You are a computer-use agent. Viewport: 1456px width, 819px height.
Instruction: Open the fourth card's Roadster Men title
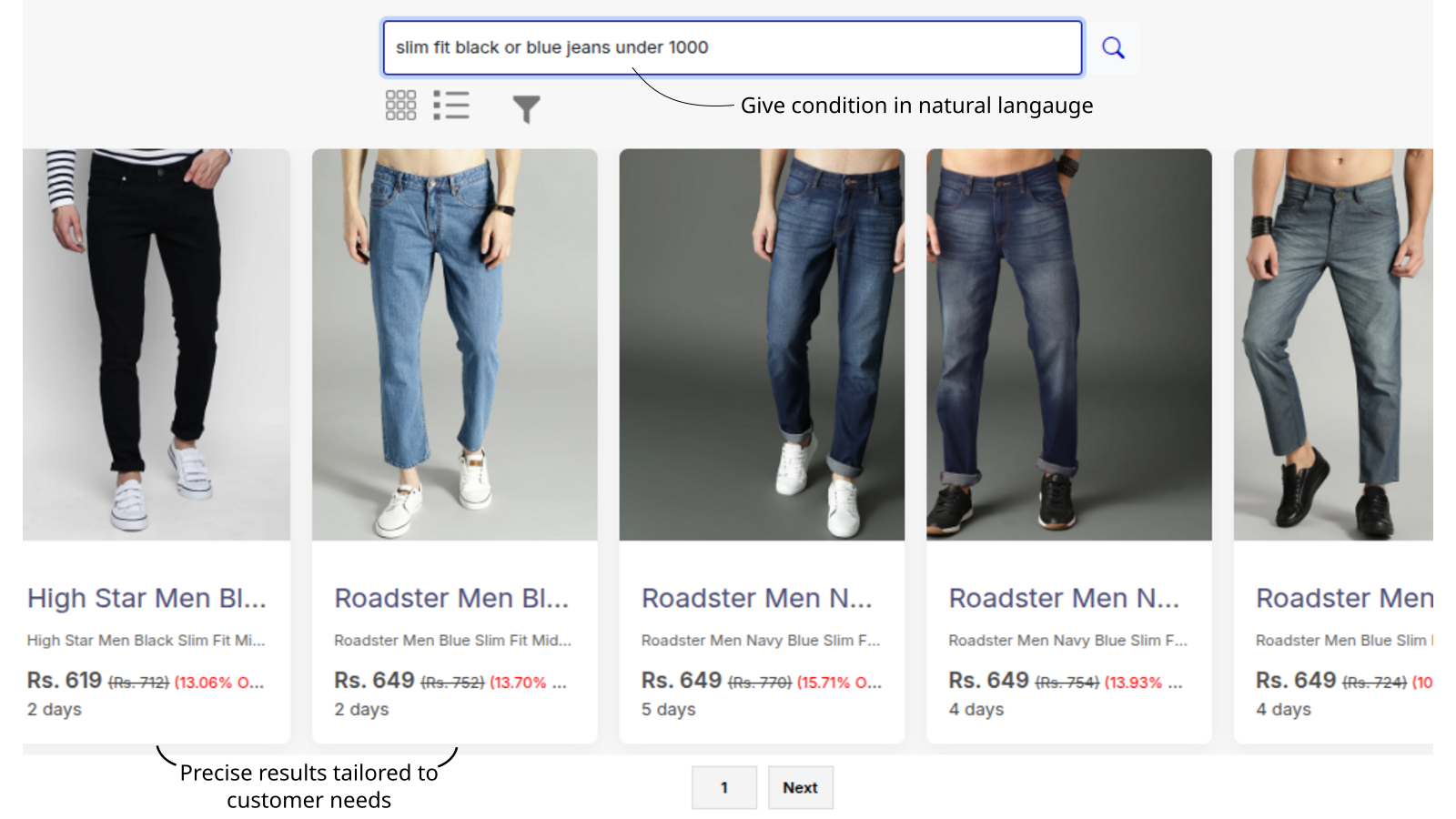(1064, 598)
